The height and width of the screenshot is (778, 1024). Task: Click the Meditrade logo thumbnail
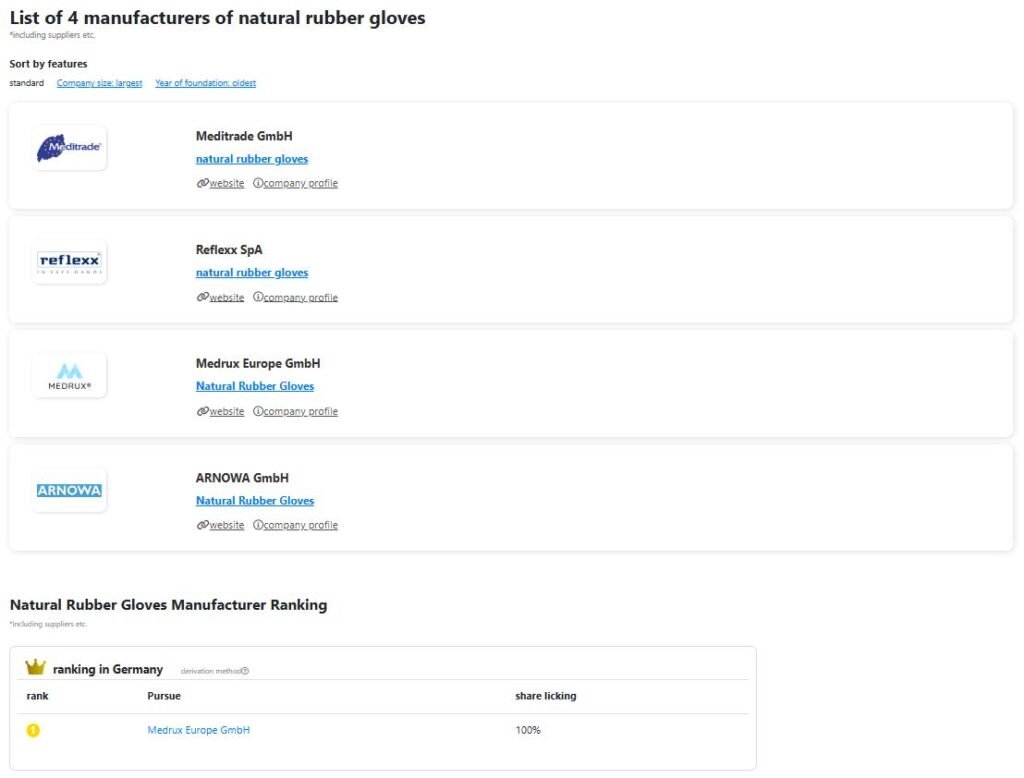tap(69, 148)
